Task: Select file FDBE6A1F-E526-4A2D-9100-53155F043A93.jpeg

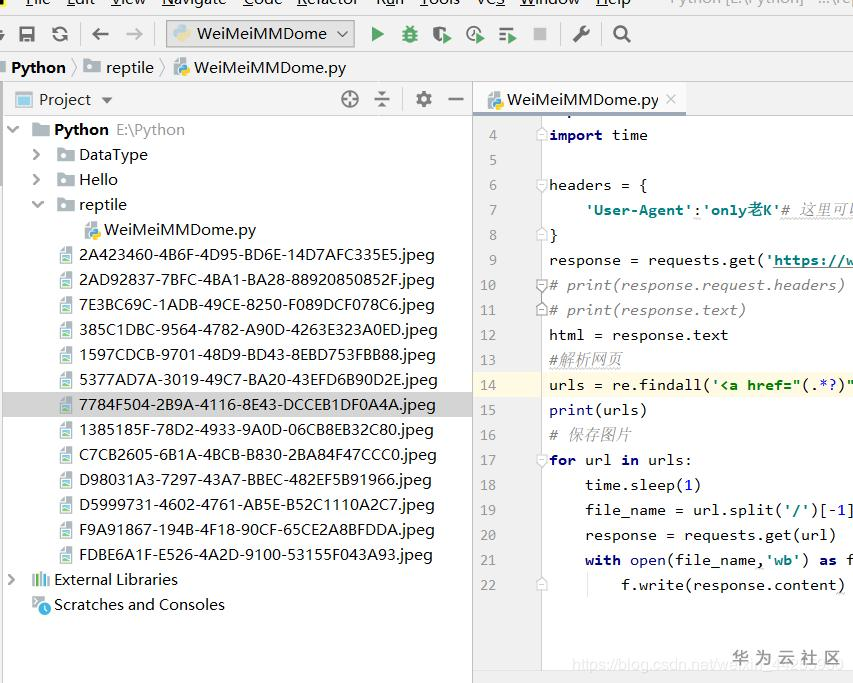Action: (x=255, y=555)
